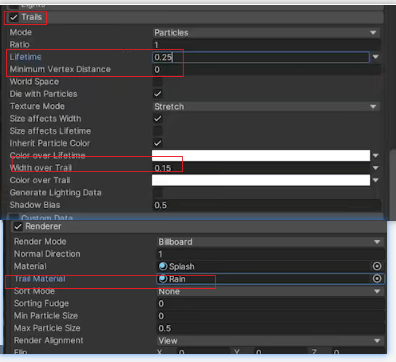
Task: Click the Shadow Bias field
Action: 266,205
